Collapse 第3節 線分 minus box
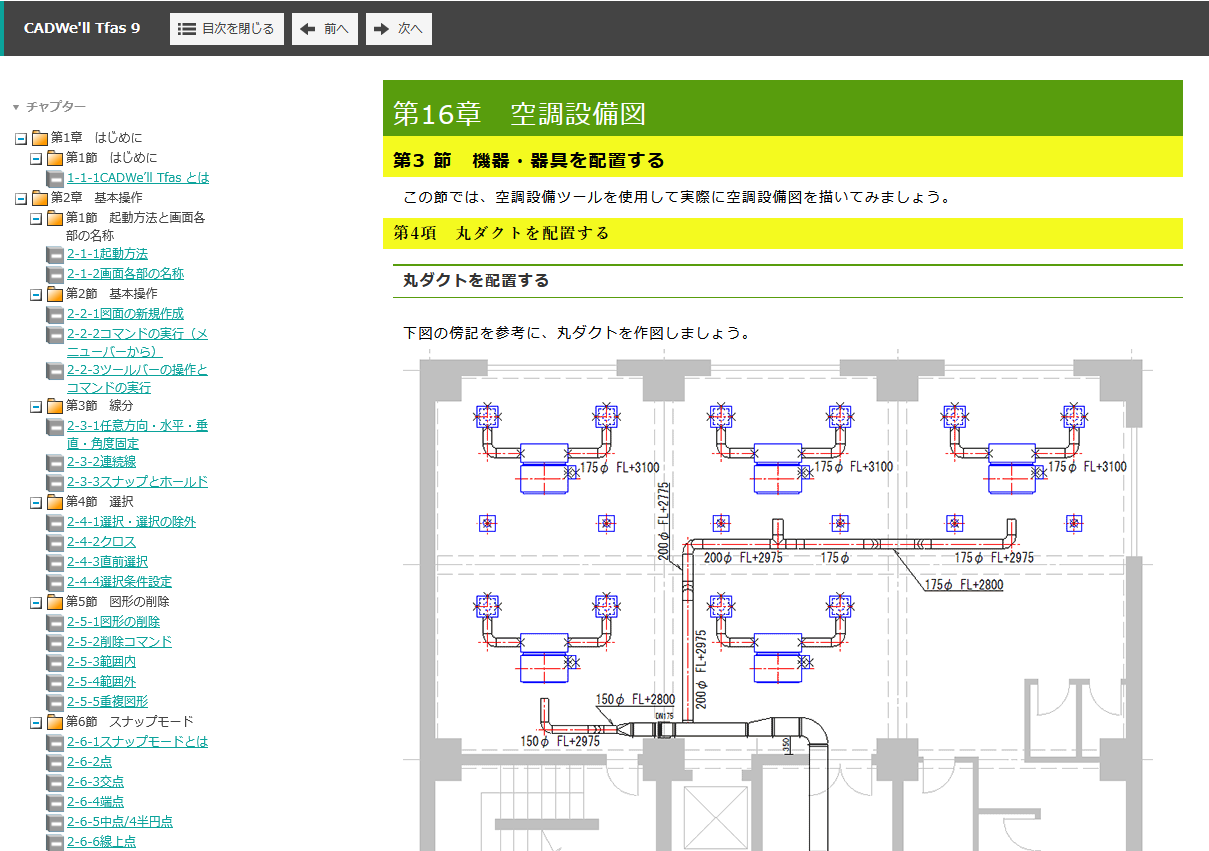The width and height of the screenshot is (1209, 851). pyautogui.click(x=36, y=406)
